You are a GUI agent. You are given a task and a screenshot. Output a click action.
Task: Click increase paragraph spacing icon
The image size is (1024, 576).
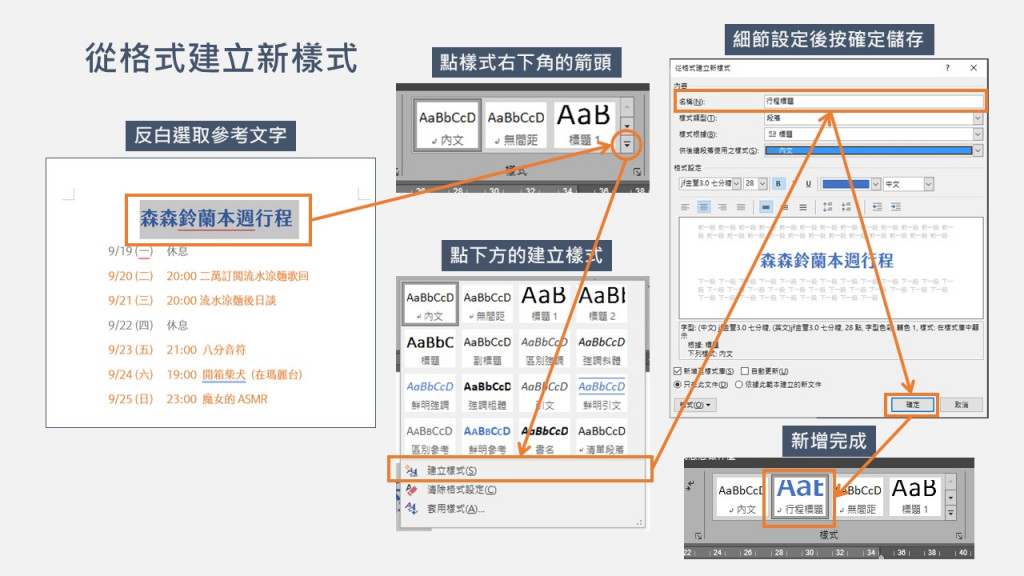tap(827, 207)
